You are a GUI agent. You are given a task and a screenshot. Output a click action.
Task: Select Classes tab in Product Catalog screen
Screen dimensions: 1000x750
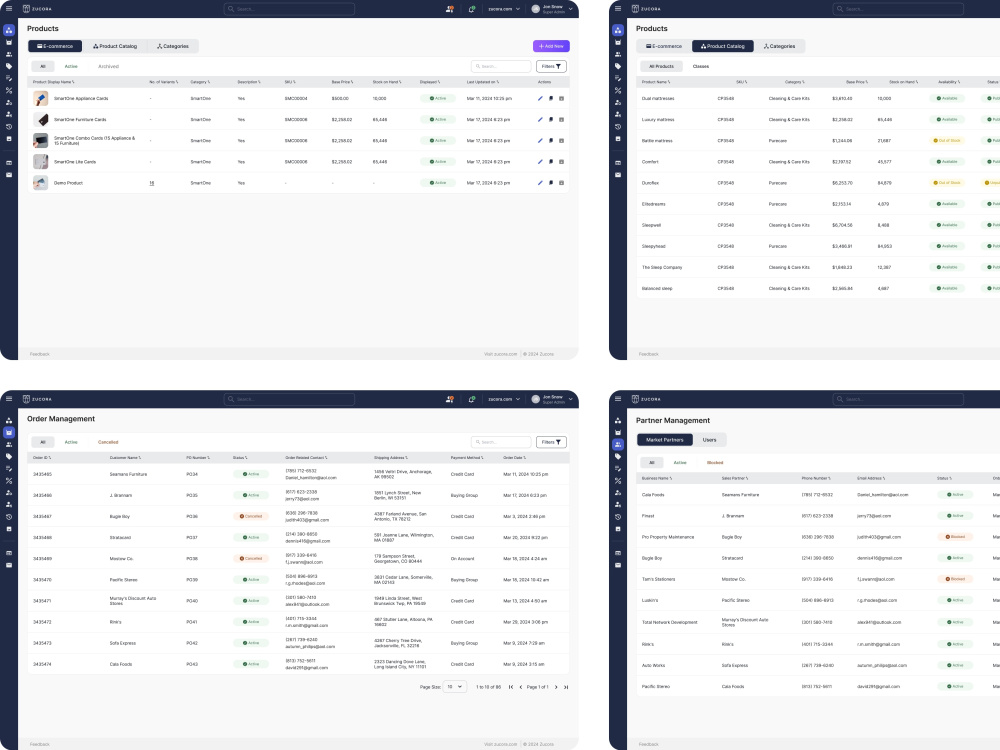701,66
